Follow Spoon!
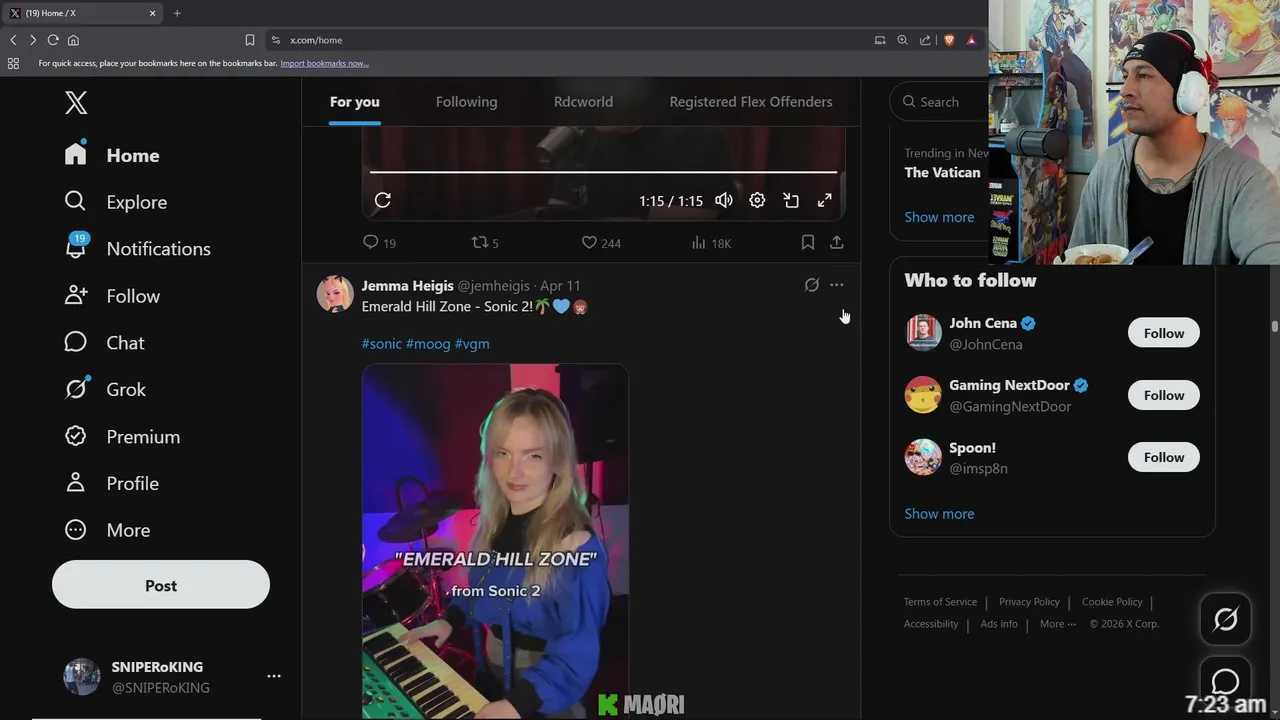1280x720 pixels. [1164, 457]
